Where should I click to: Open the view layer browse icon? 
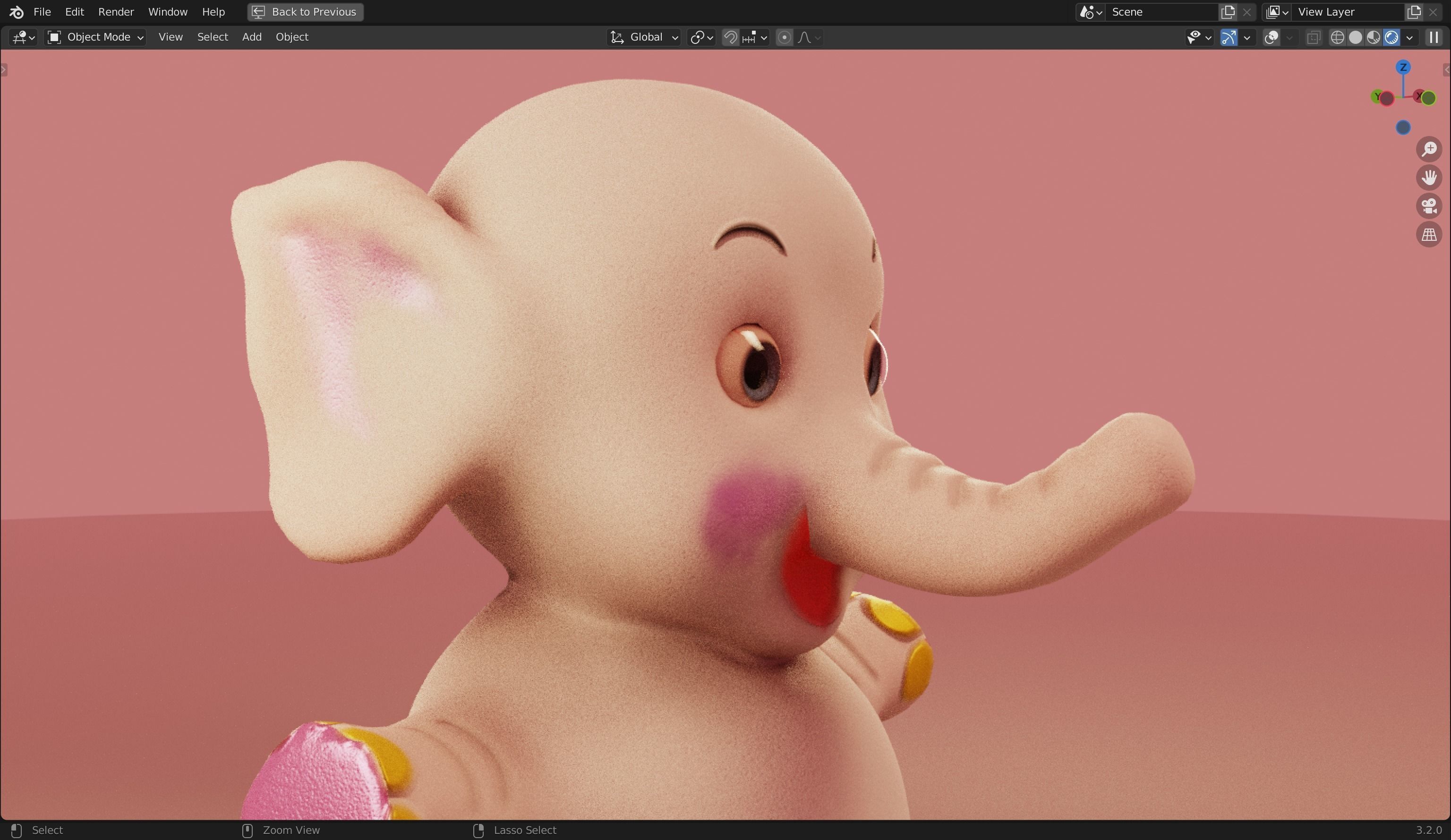click(x=1277, y=11)
